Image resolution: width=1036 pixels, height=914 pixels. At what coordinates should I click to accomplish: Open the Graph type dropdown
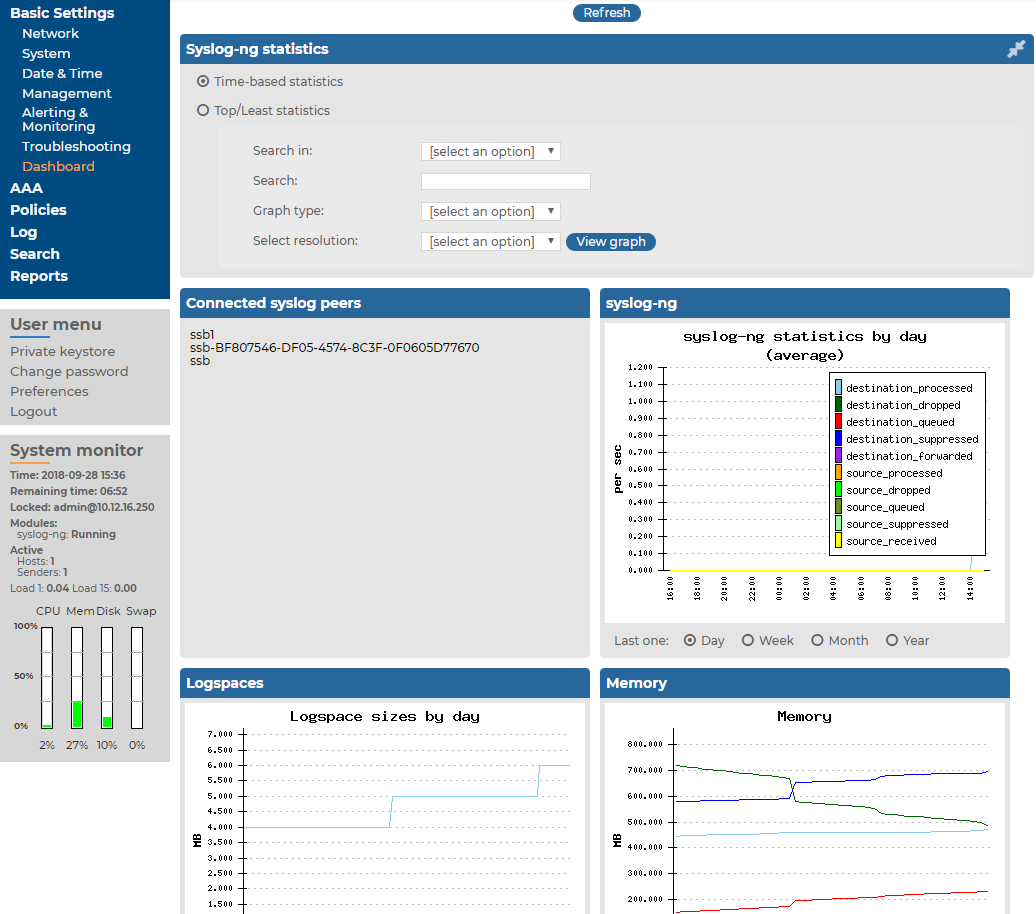[x=491, y=211]
